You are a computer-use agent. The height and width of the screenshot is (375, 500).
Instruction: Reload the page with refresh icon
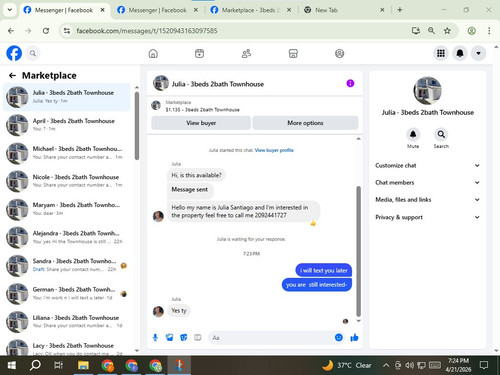tap(46, 31)
